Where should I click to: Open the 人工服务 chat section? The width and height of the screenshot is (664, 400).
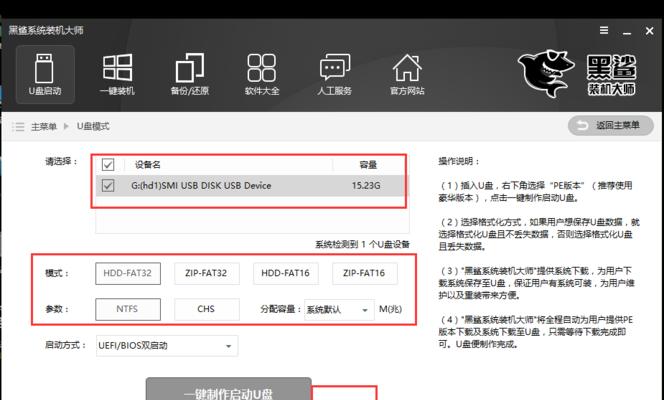335,74
